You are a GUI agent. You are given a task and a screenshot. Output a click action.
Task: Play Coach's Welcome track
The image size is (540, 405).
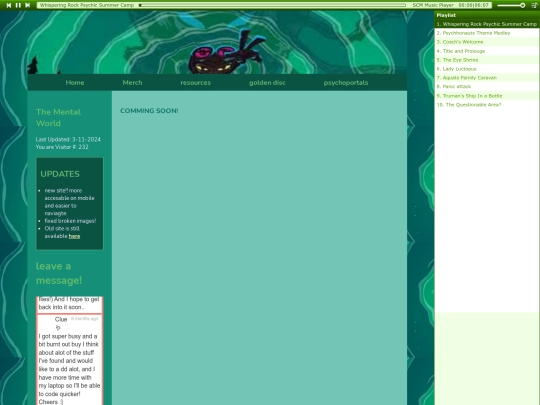point(487,42)
